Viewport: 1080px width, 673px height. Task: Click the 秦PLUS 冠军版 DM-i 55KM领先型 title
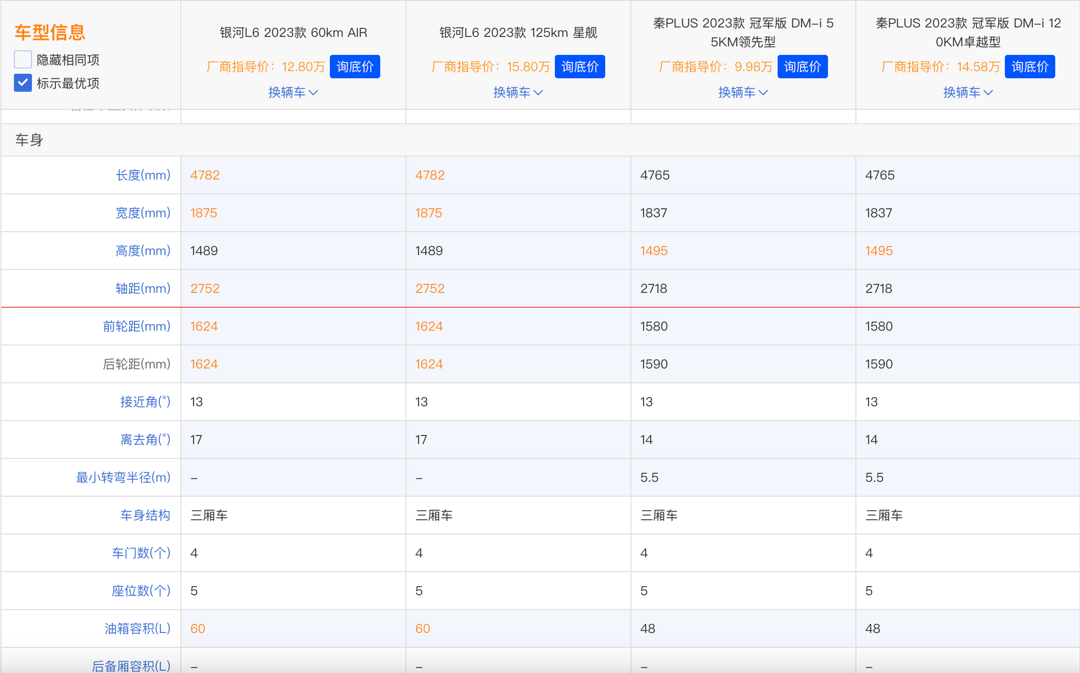pos(743,32)
